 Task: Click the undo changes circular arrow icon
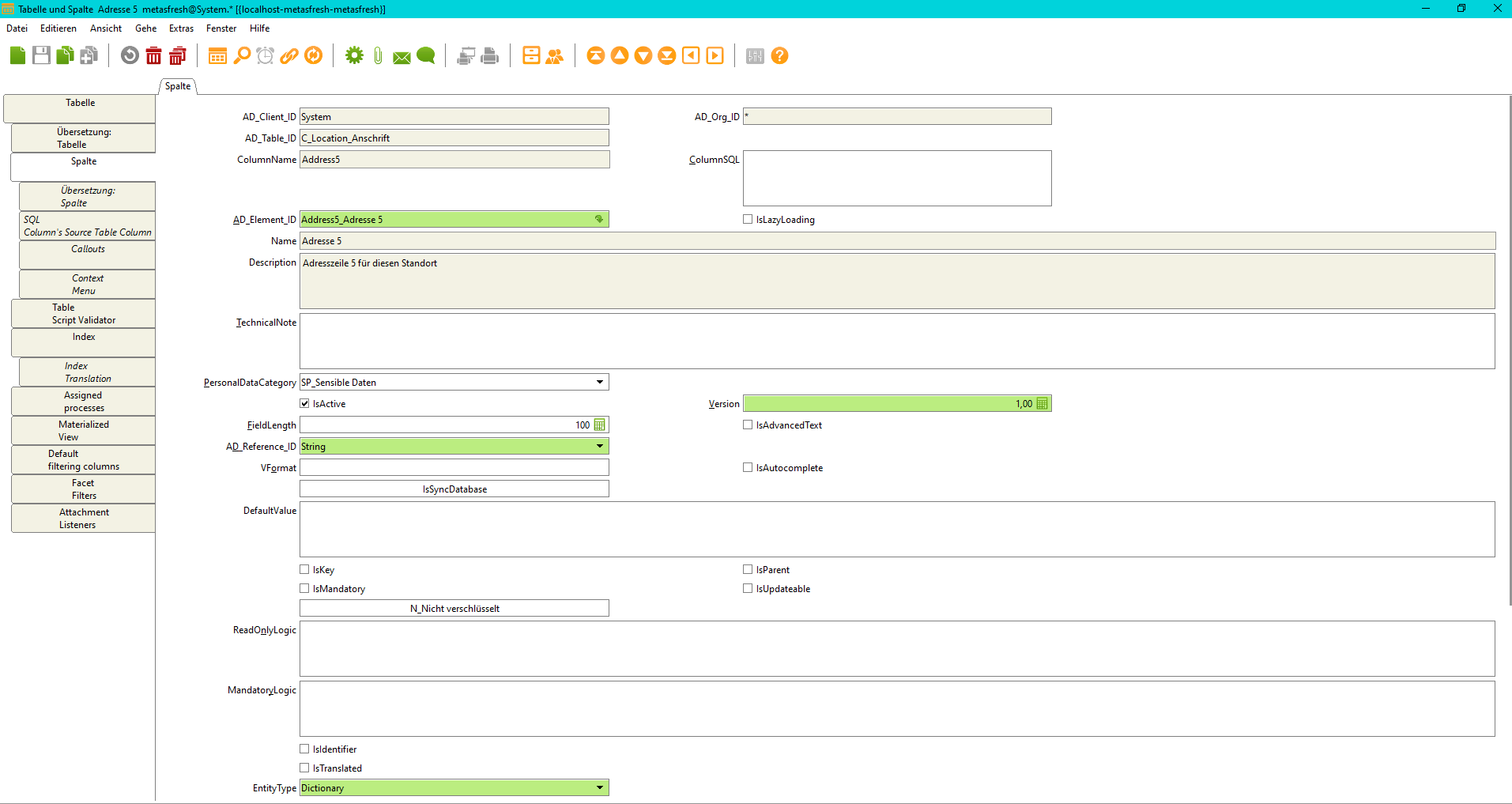[x=130, y=55]
